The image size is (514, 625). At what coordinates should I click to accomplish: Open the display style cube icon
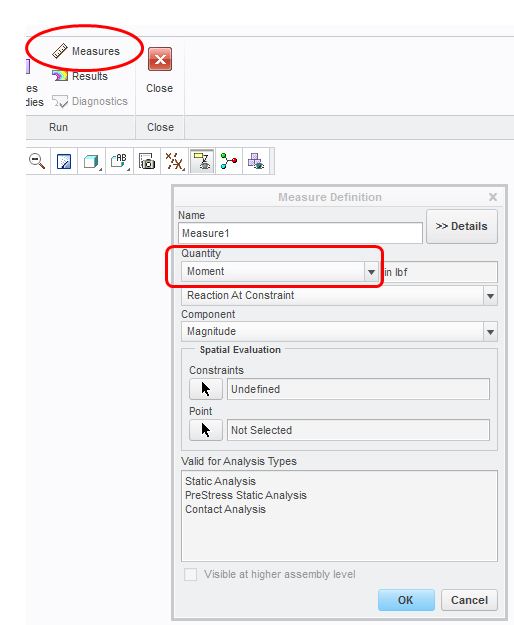[x=91, y=161]
